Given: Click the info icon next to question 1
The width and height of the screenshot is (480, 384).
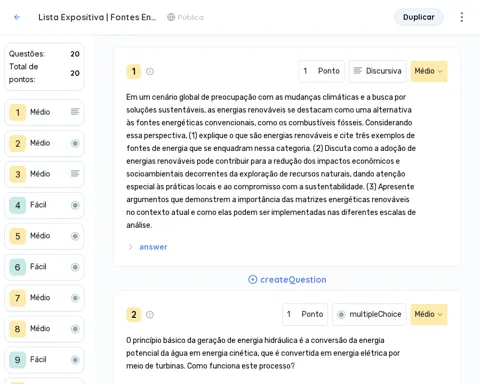Looking at the screenshot, I should pyautogui.click(x=150, y=71).
